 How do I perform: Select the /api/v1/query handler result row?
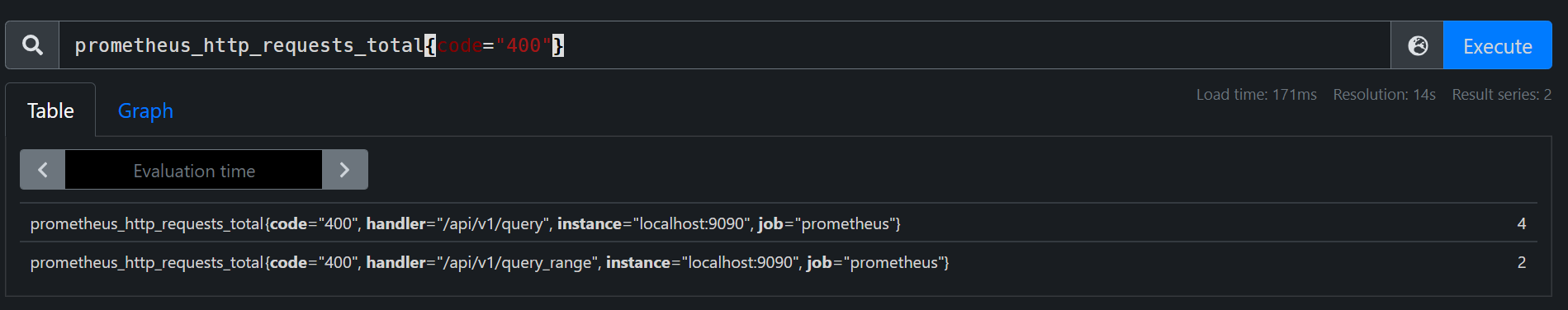(x=779, y=223)
